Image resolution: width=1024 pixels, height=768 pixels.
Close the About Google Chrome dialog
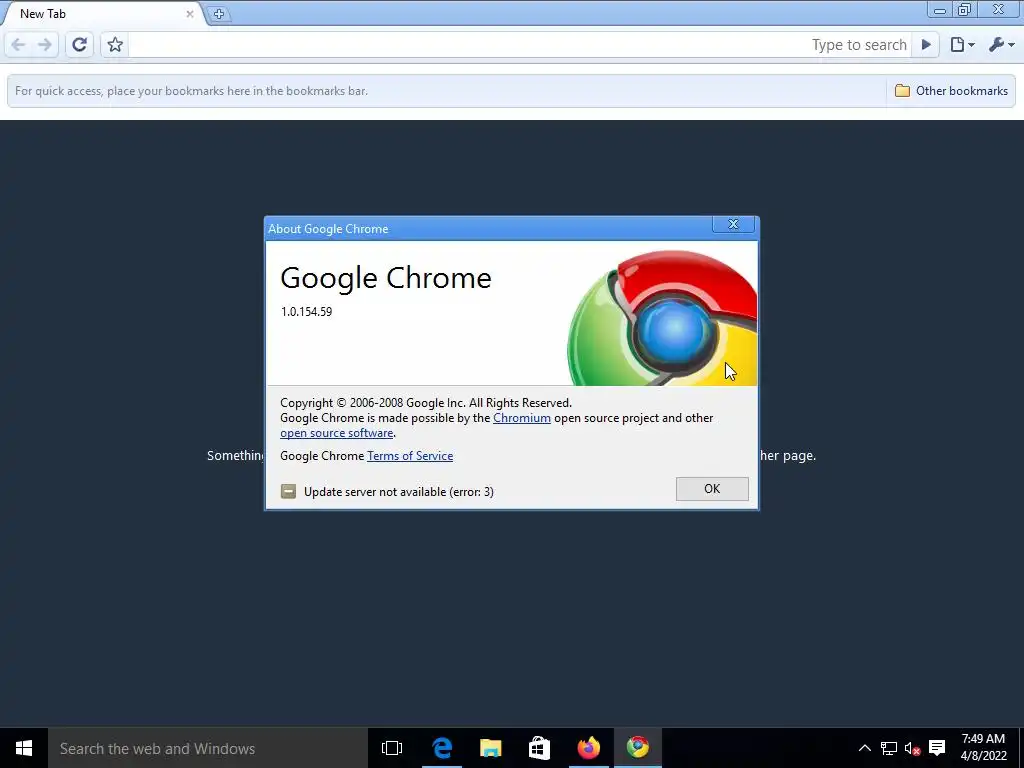coord(733,225)
